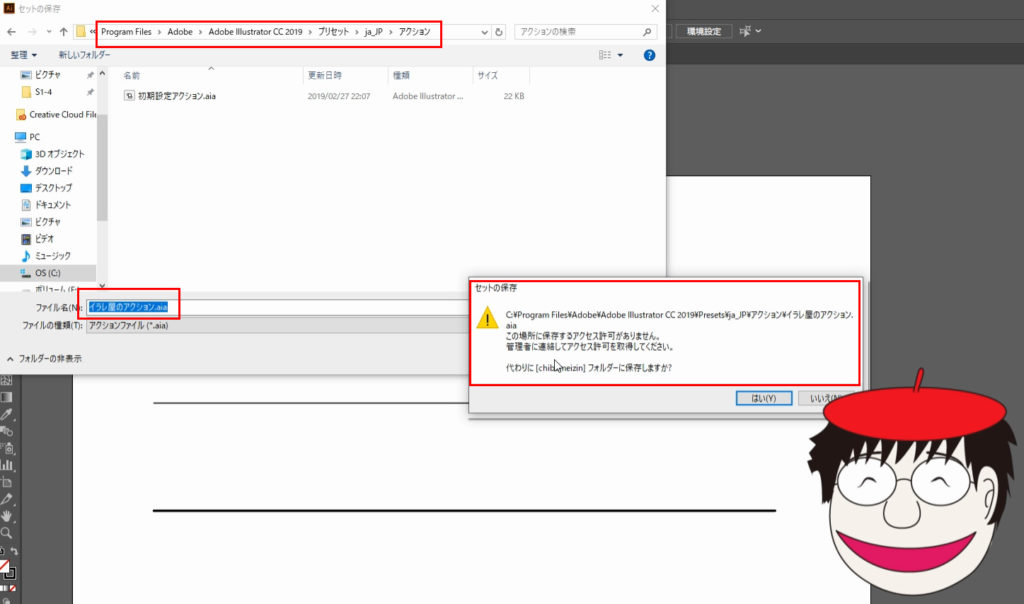Go up one folder level with the up arrow
This screenshot has height=604, width=1024.
click(63, 31)
